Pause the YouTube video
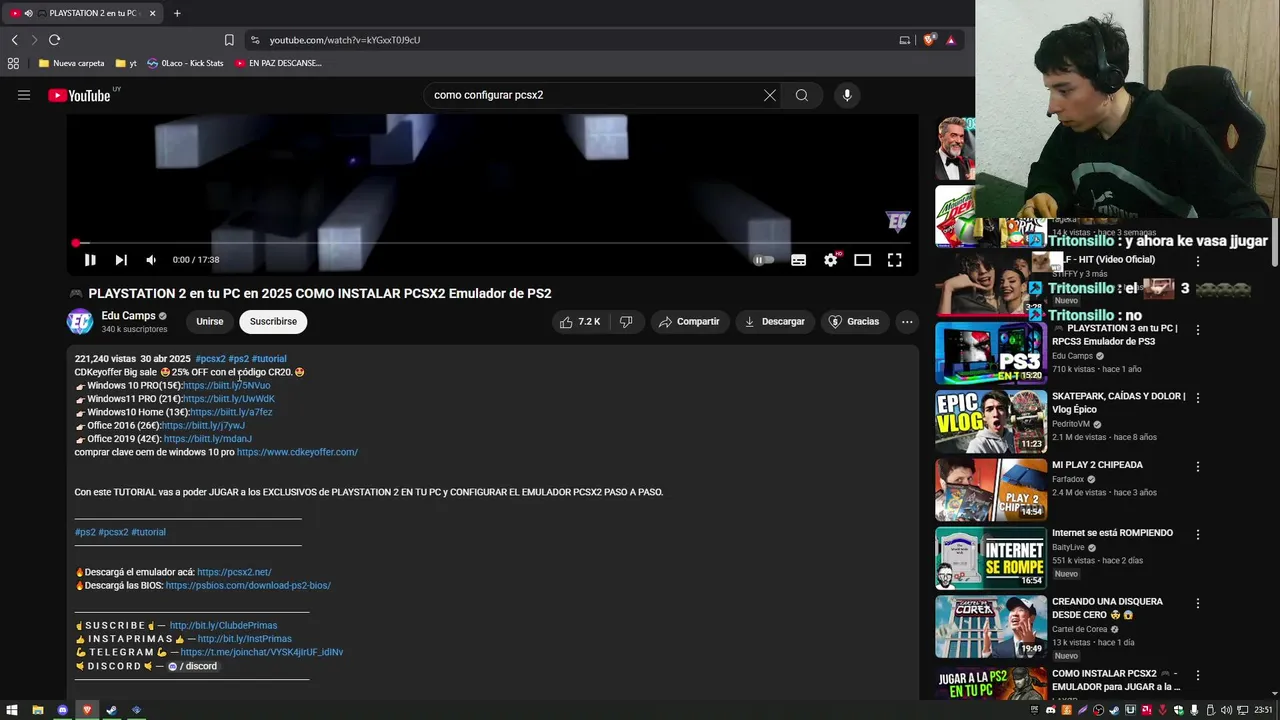 tap(90, 260)
